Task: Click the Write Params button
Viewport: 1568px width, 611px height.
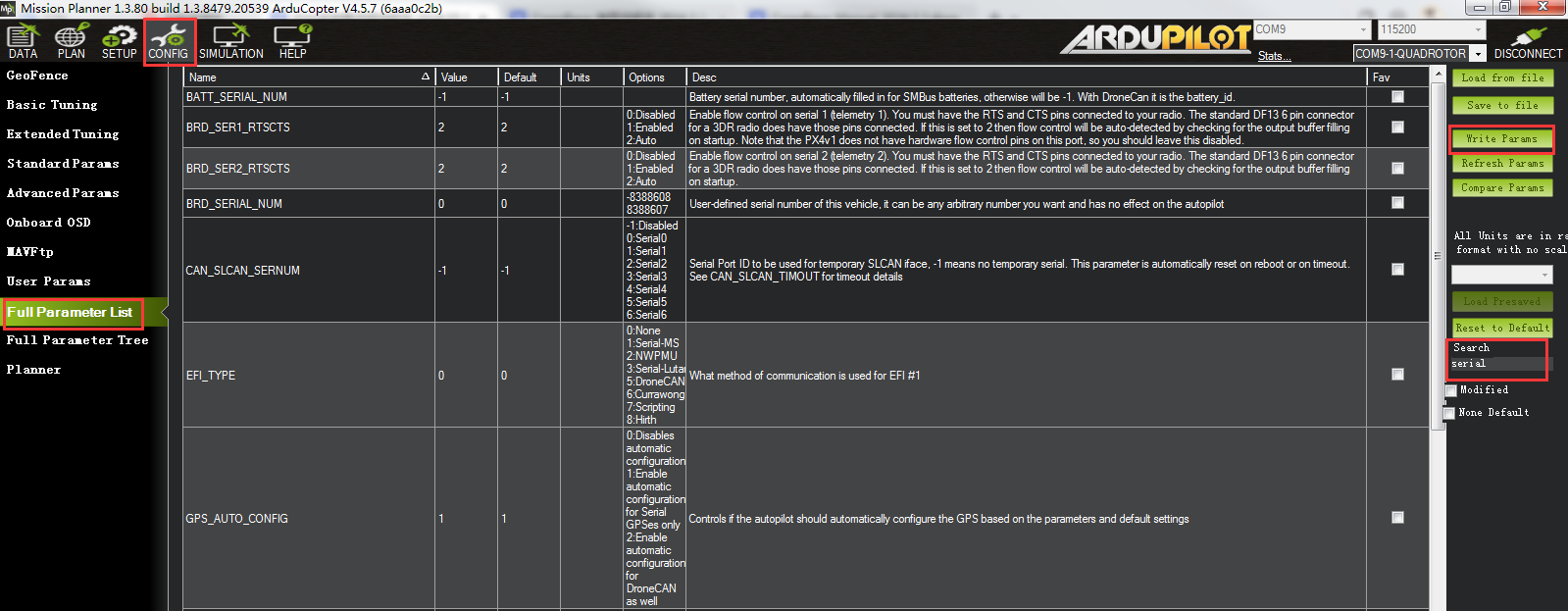Action: (1501, 139)
